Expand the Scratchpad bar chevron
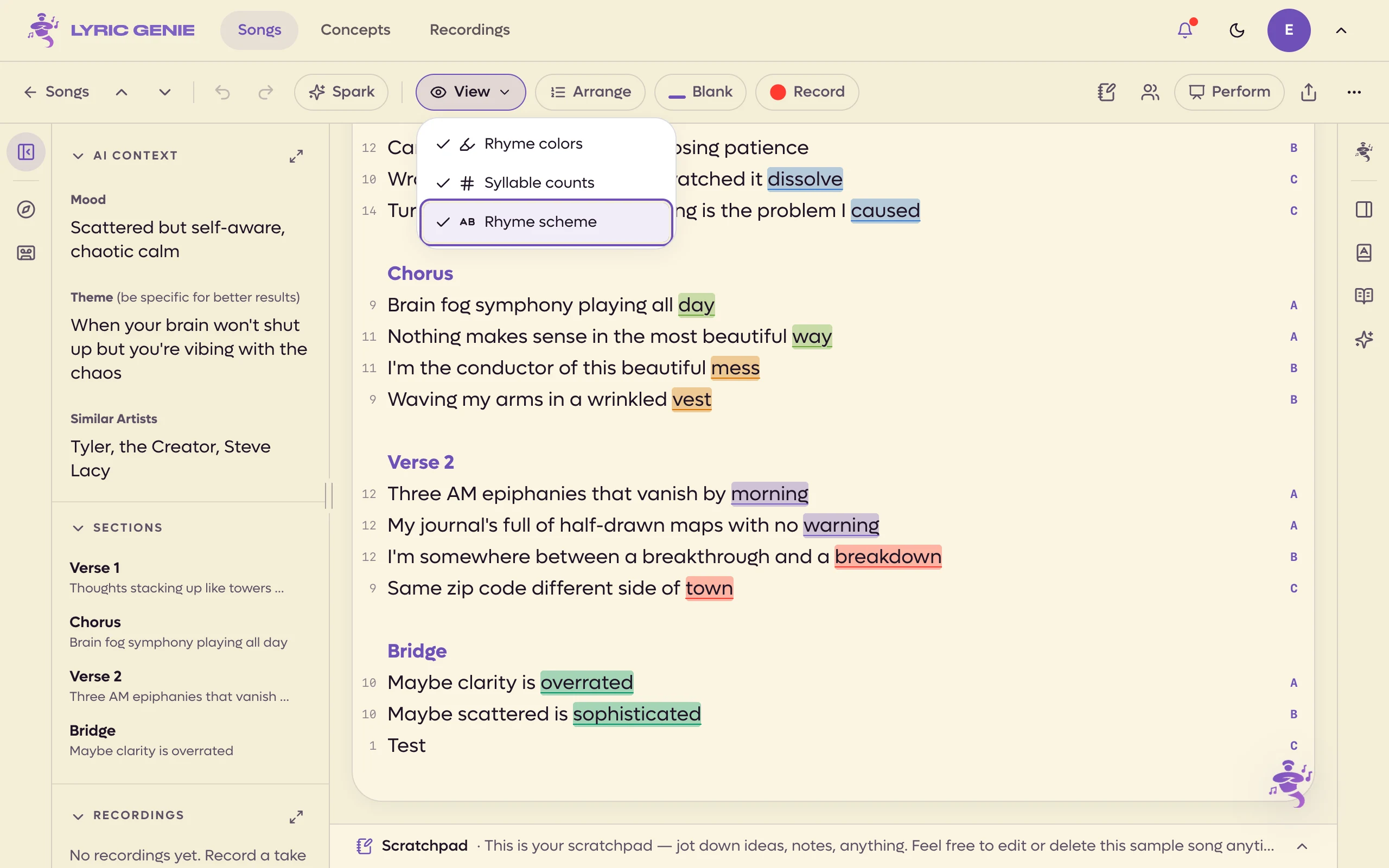 coord(1302,846)
